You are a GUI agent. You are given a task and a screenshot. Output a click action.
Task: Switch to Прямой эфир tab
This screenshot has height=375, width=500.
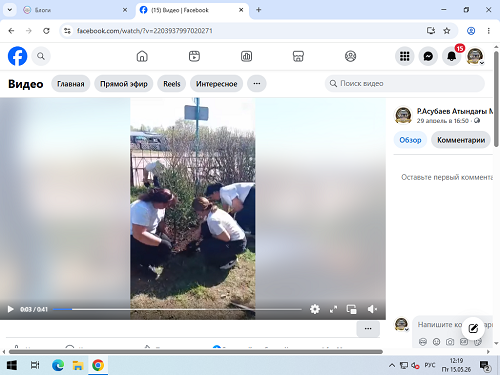tap(124, 84)
